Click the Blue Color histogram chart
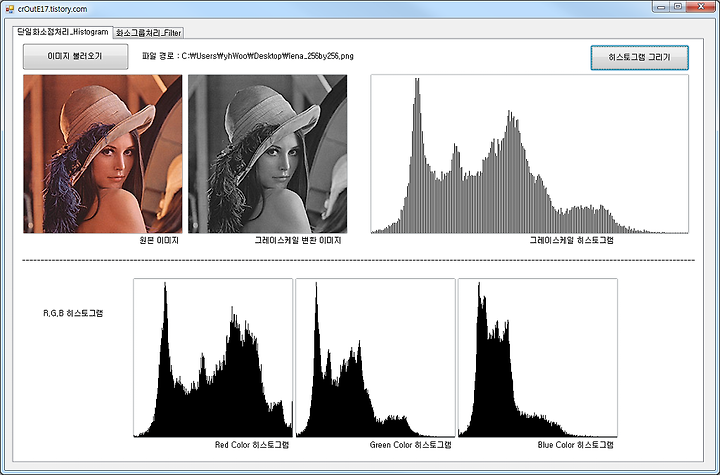720x475 pixels. pos(538,357)
